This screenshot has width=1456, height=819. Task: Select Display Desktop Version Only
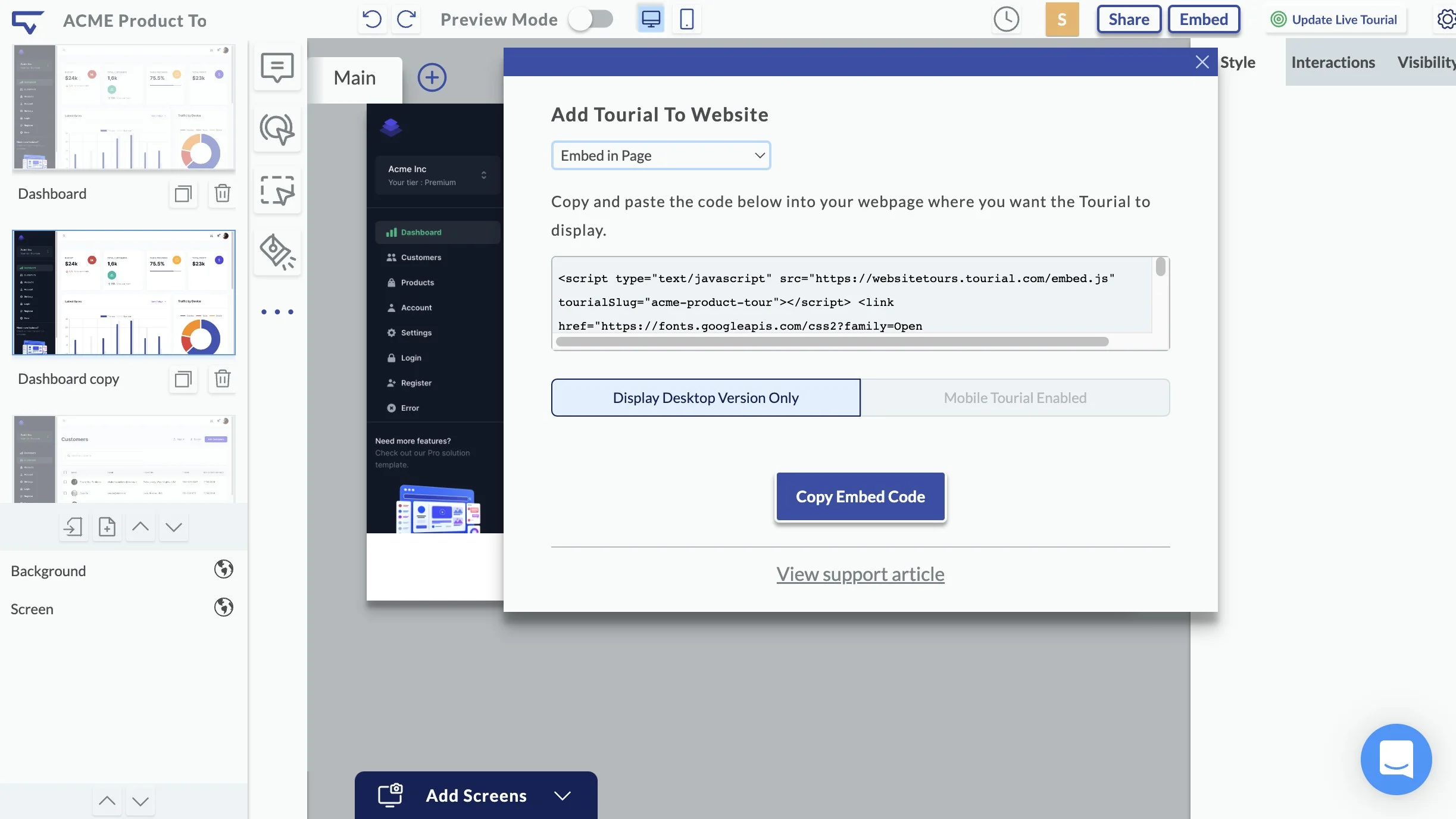tap(705, 398)
